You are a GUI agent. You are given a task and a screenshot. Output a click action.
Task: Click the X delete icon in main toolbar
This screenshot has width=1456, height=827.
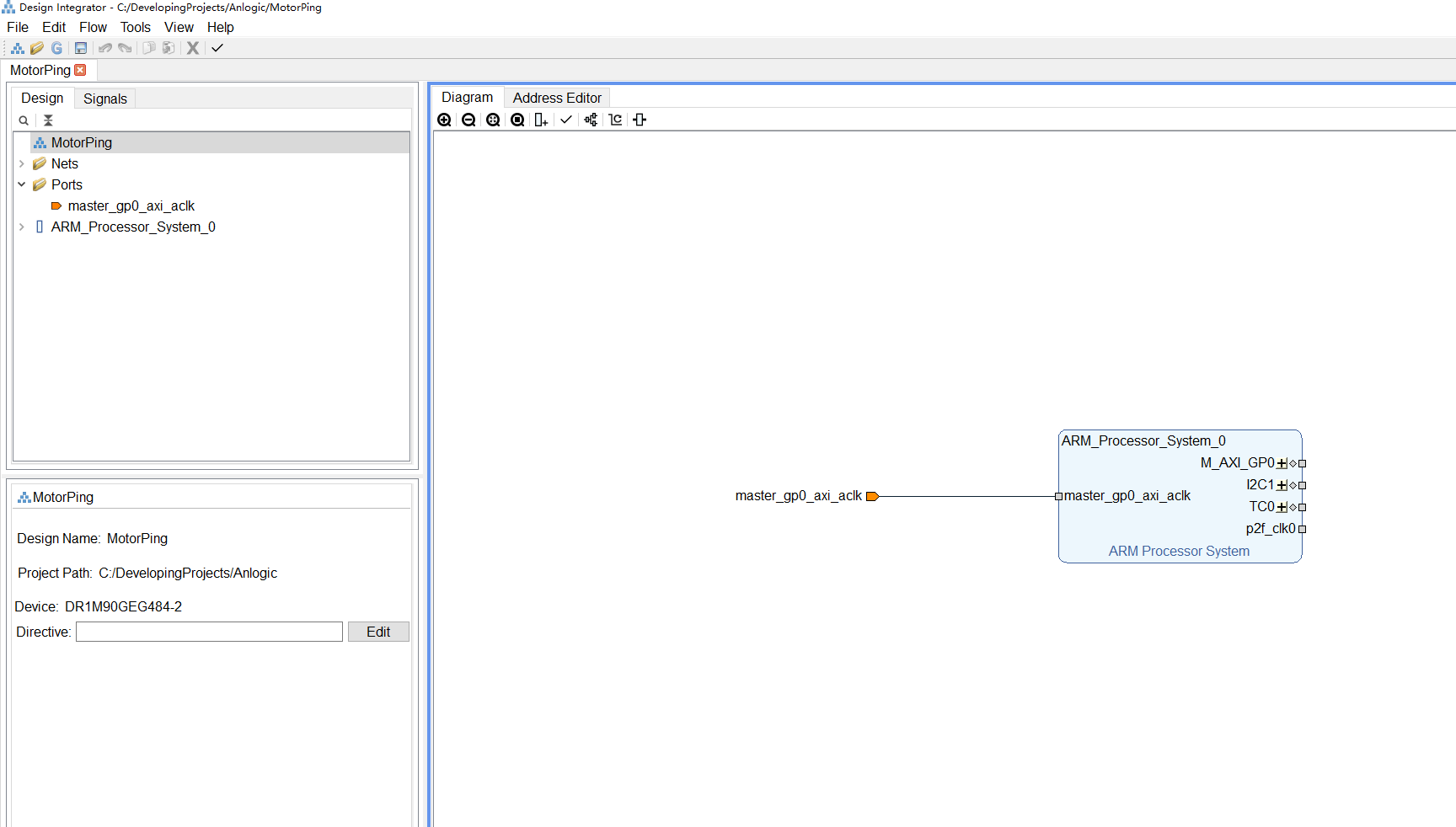pyautogui.click(x=193, y=48)
